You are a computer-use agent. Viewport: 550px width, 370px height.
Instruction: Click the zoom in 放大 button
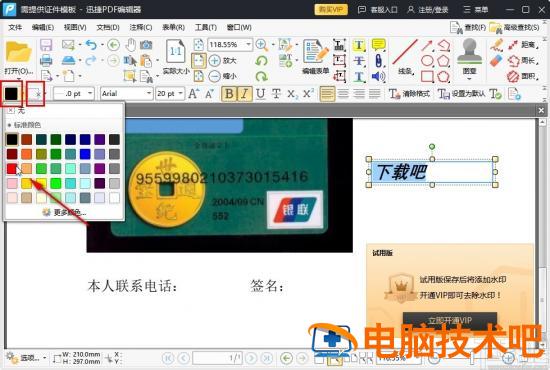tap(223, 60)
